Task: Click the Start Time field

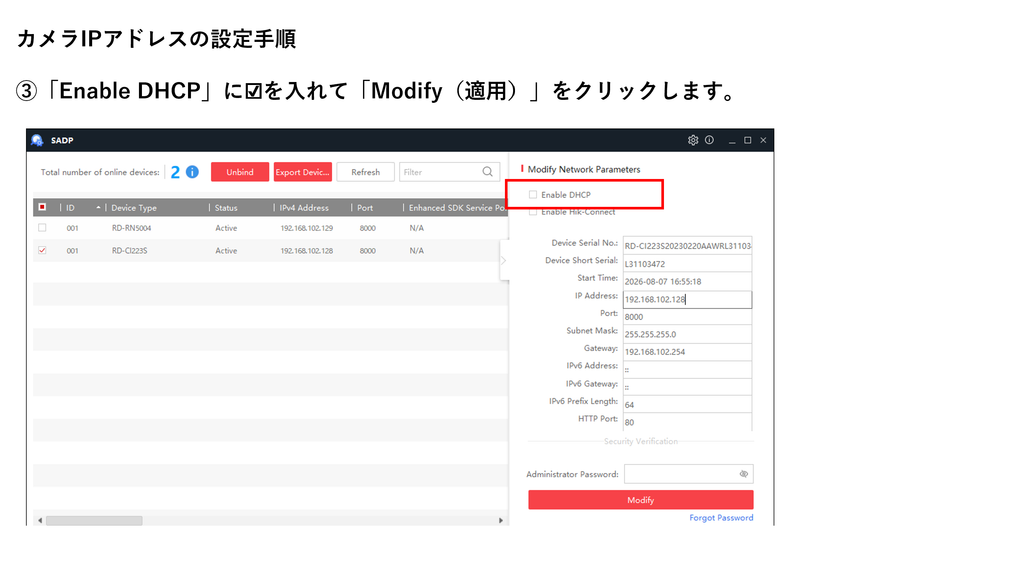Action: (x=687, y=281)
